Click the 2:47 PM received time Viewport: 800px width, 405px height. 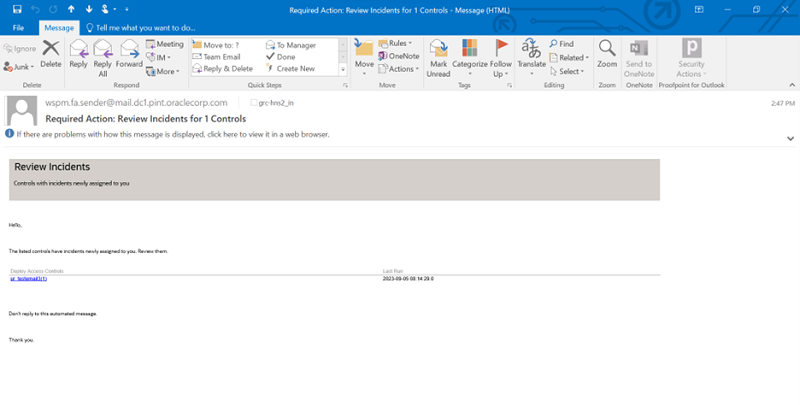[x=783, y=103]
